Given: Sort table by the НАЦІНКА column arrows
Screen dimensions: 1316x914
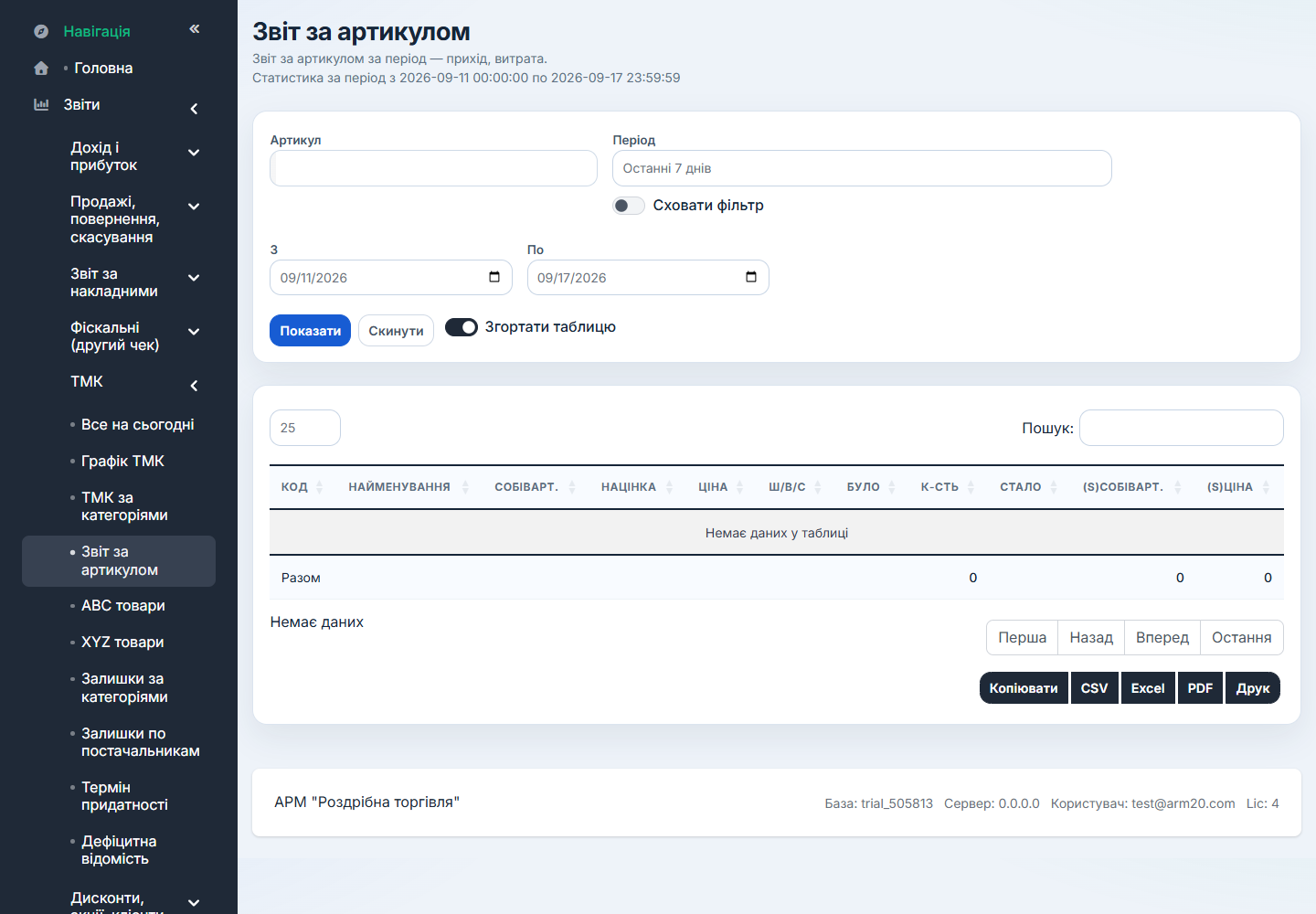Looking at the screenshot, I should (x=669, y=487).
